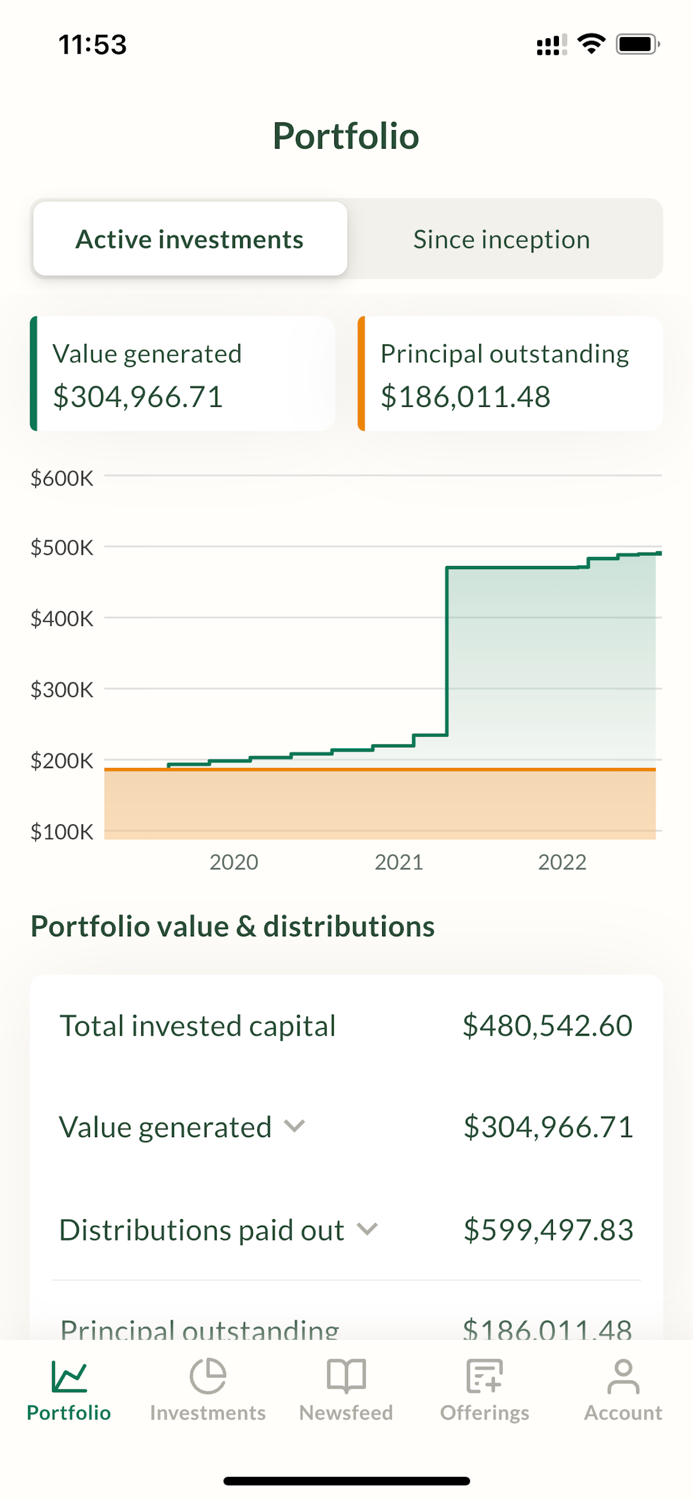This screenshot has height=1500, width=693.
Task: Expand the Value generated dropdown
Action: (294, 1126)
